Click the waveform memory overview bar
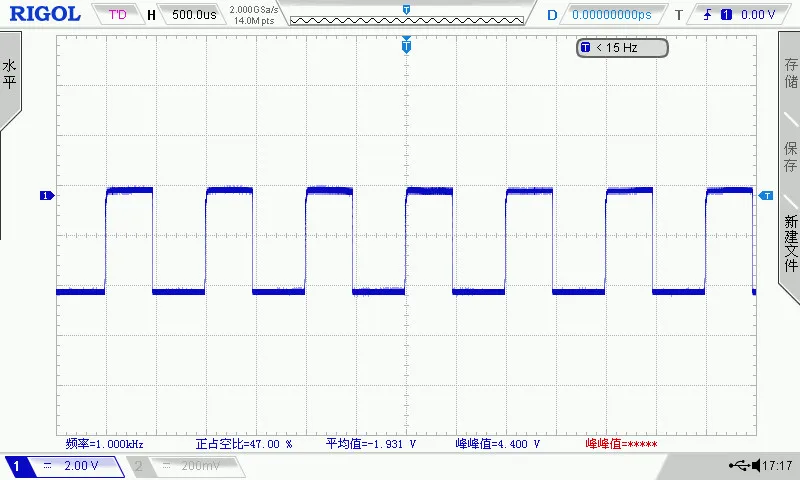The height and width of the screenshot is (480, 800). [407, 20]
